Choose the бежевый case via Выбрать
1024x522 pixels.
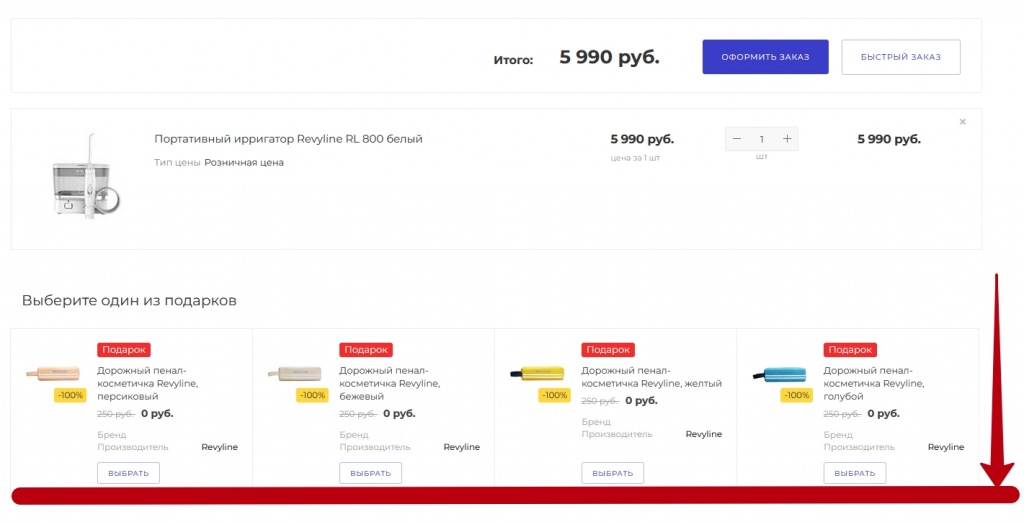[370, 473]
